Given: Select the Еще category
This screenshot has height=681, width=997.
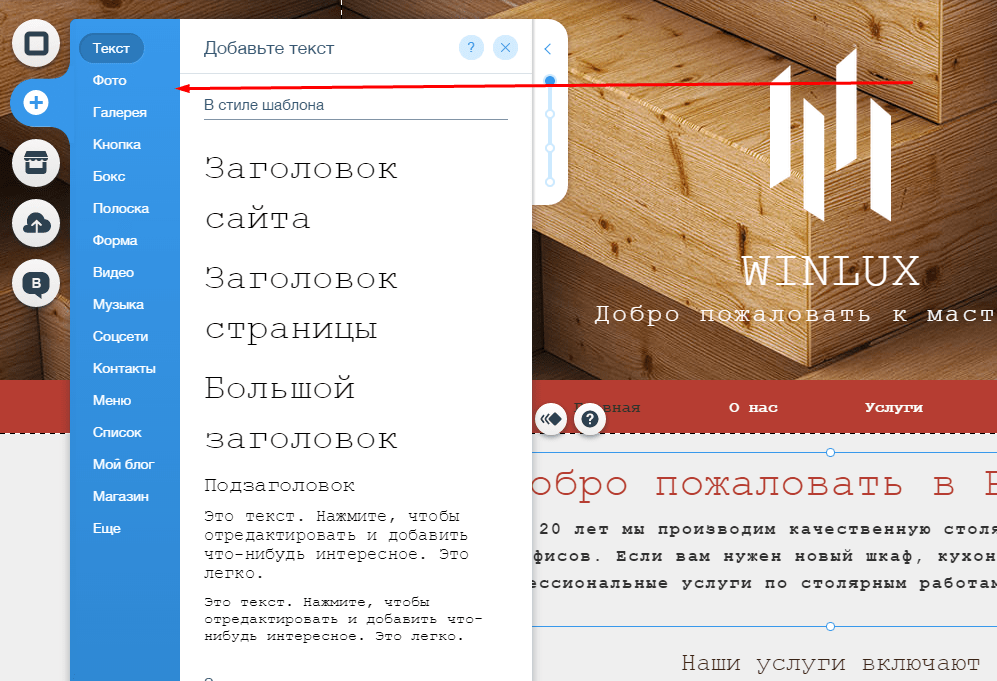Looking at the screenshot, I should coord(106,528).
